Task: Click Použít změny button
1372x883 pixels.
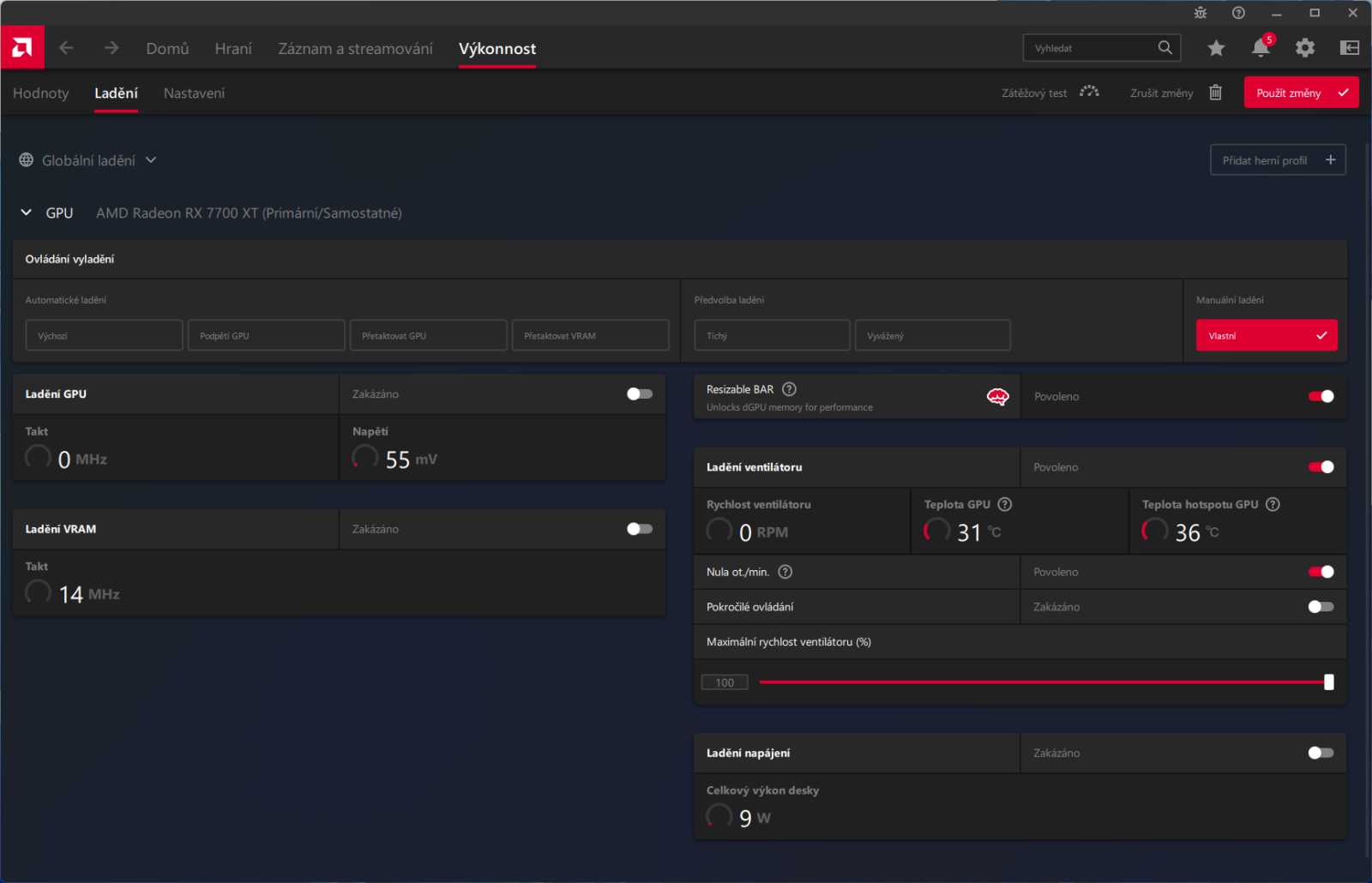Action: pyautogui.click(x=1301, y=93)
